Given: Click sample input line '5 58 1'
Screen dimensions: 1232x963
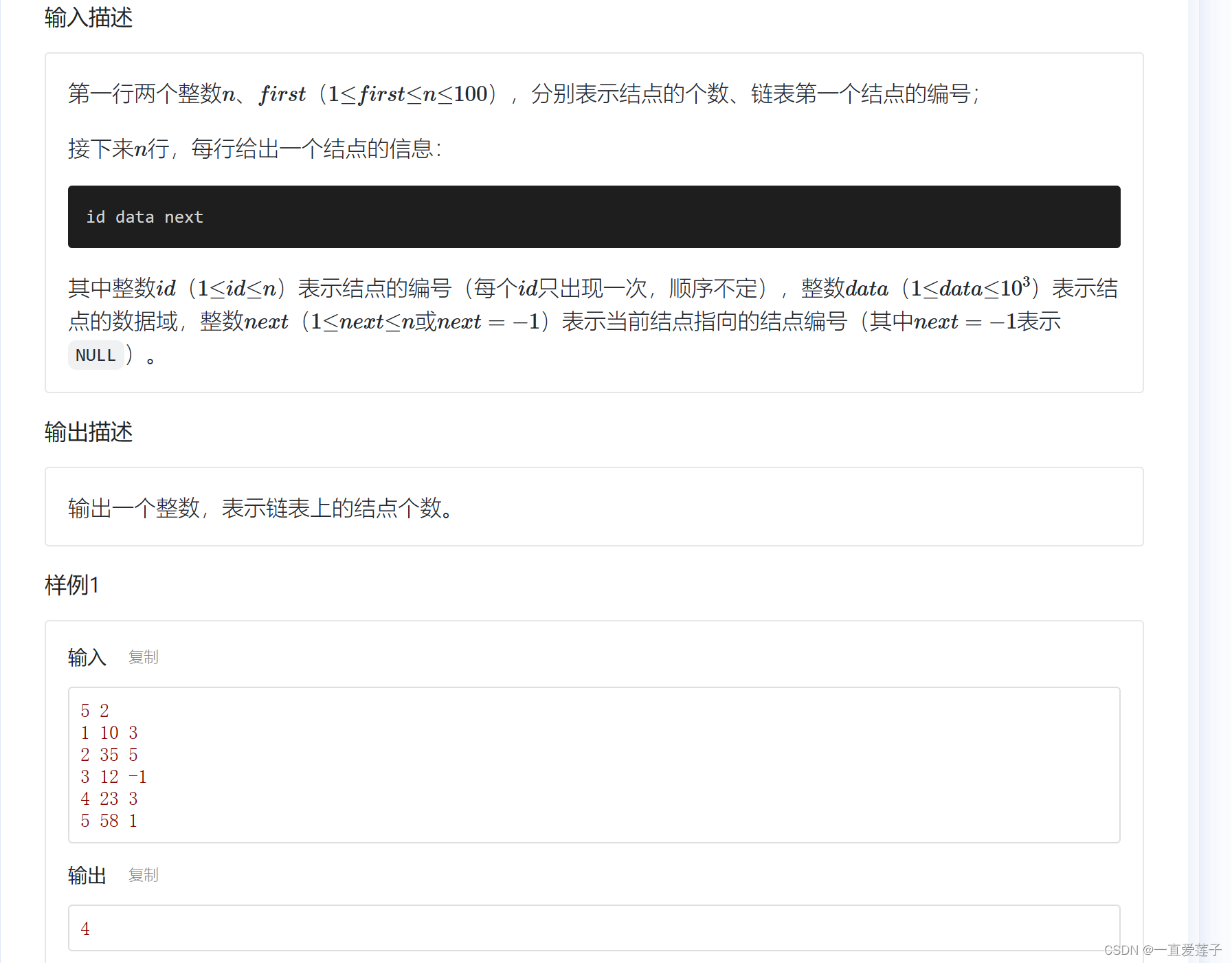Looking at the screenshot, I should [x=109, y=821].
